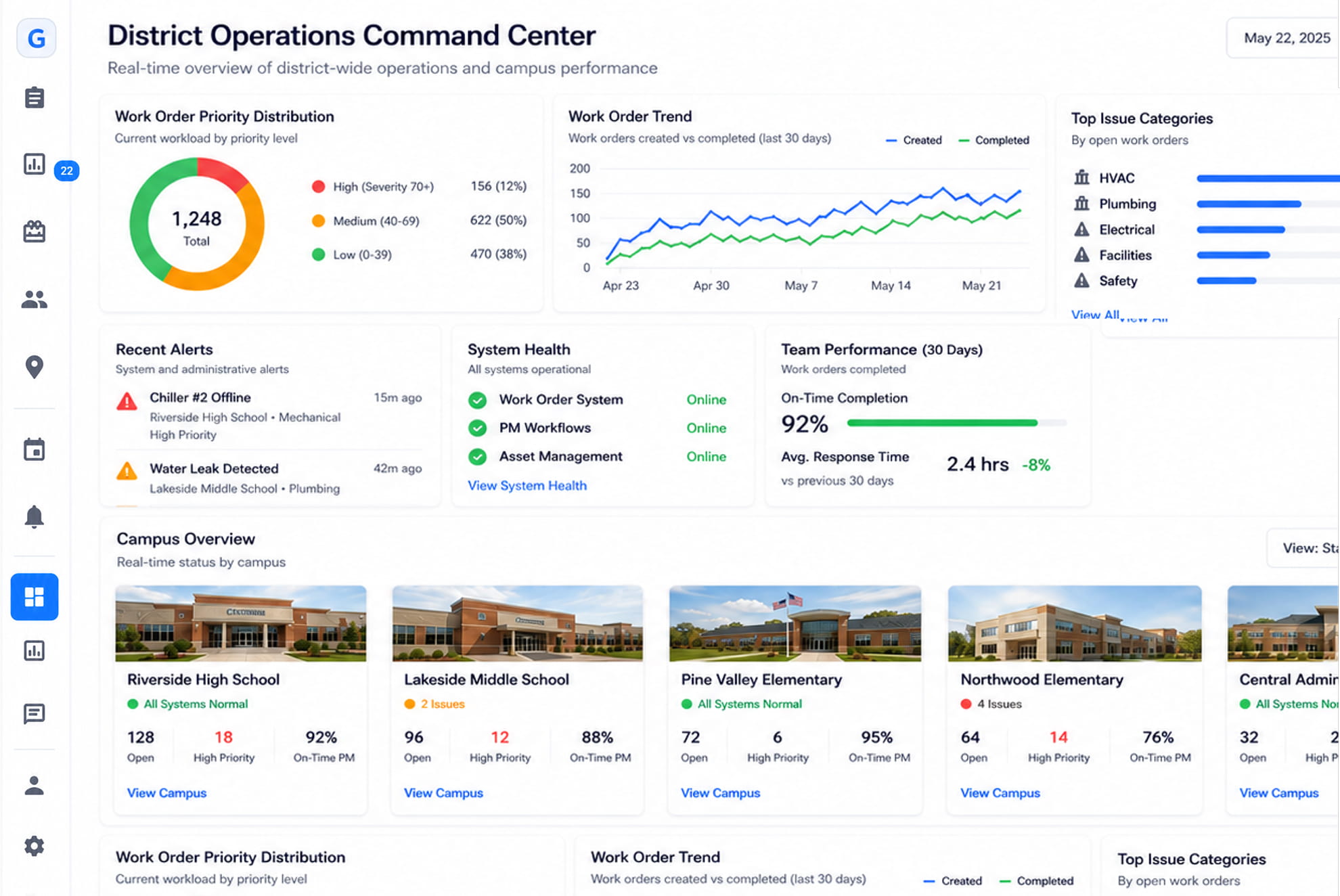The height and width of the screenshot is (896, 1340).
Task: Click the green check next to Work Order System
Action: click(x=478, y=400)
